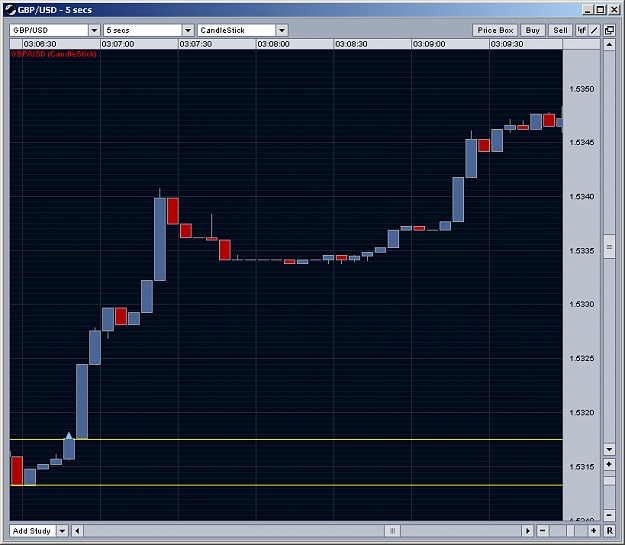Click the blue triangle entry marker on chart
The width and height of the screenshot is (625, 545).
tap(69, 435)
